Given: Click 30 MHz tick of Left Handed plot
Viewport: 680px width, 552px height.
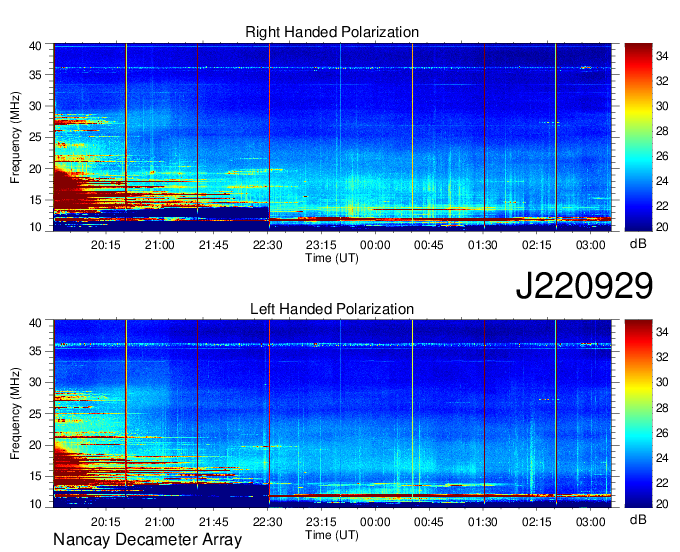Looking at the screenshot, I should (x=35, y=382).
